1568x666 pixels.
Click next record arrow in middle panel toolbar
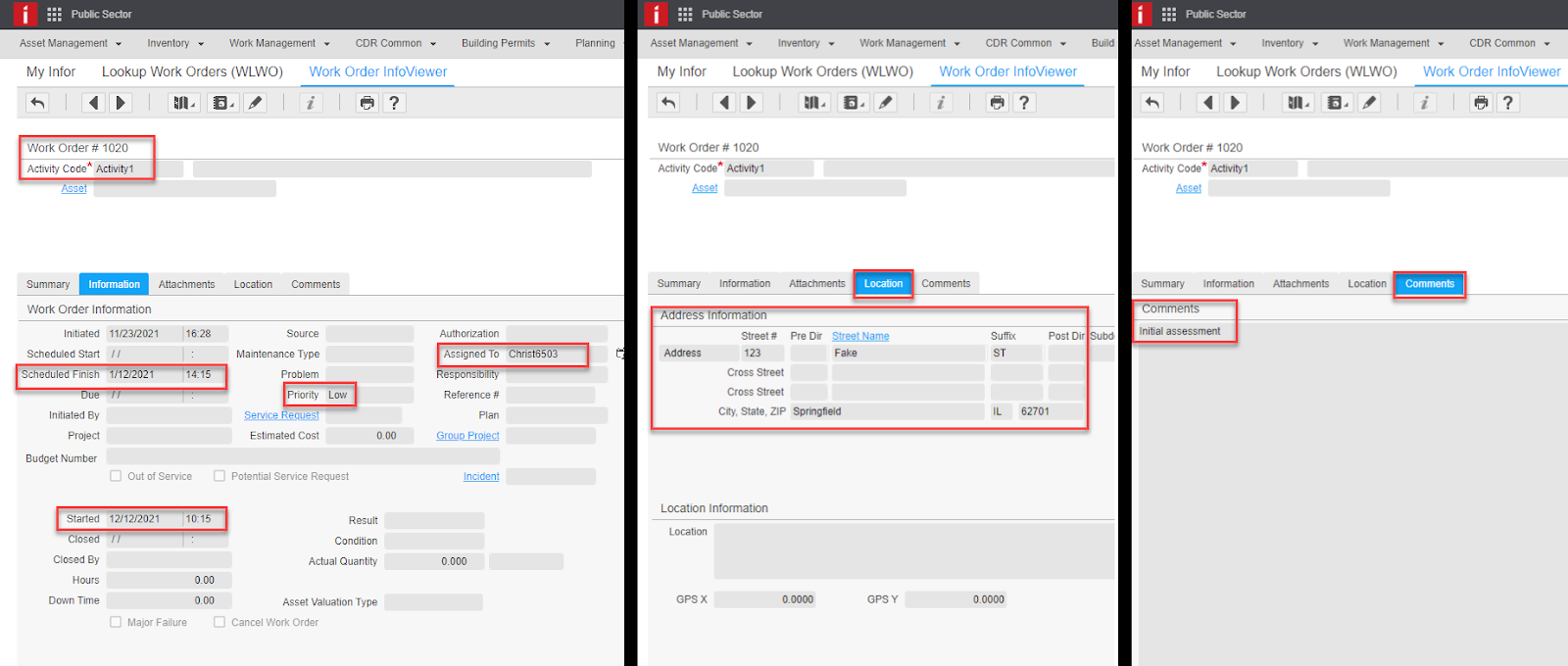coord(752,103)
